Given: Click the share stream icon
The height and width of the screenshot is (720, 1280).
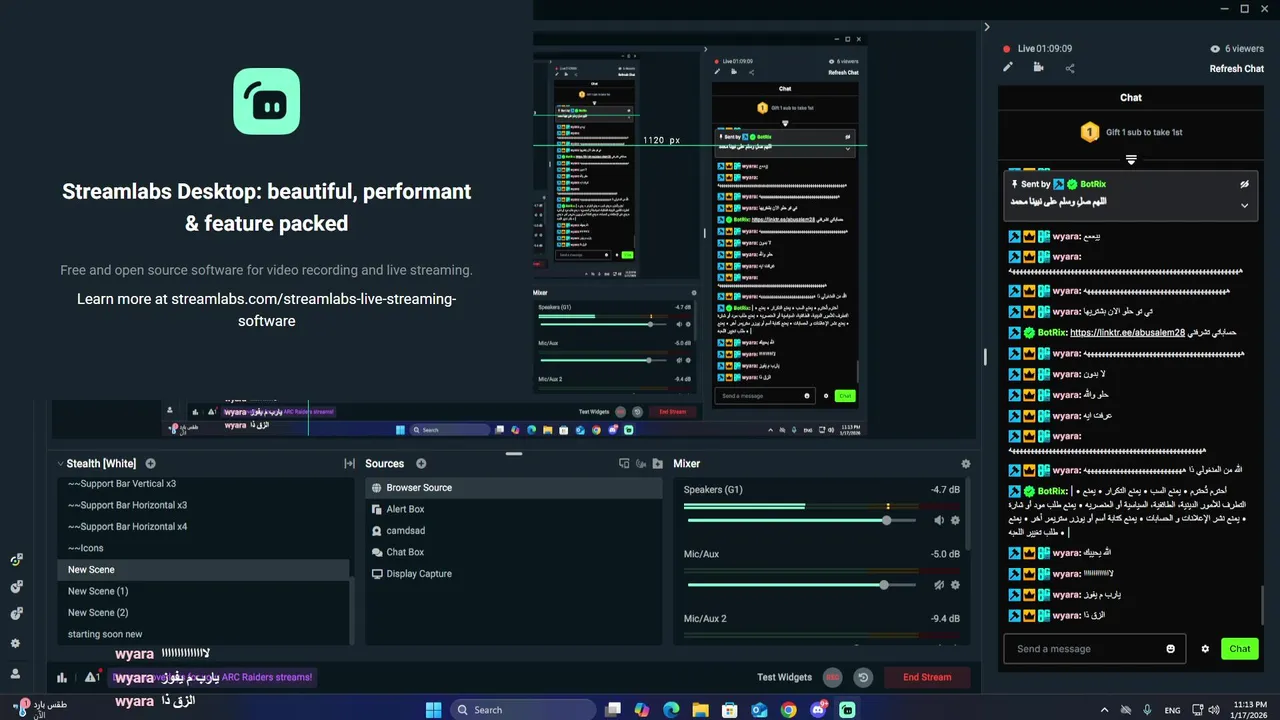Looking at the screenshot, I should (1070, 68).
